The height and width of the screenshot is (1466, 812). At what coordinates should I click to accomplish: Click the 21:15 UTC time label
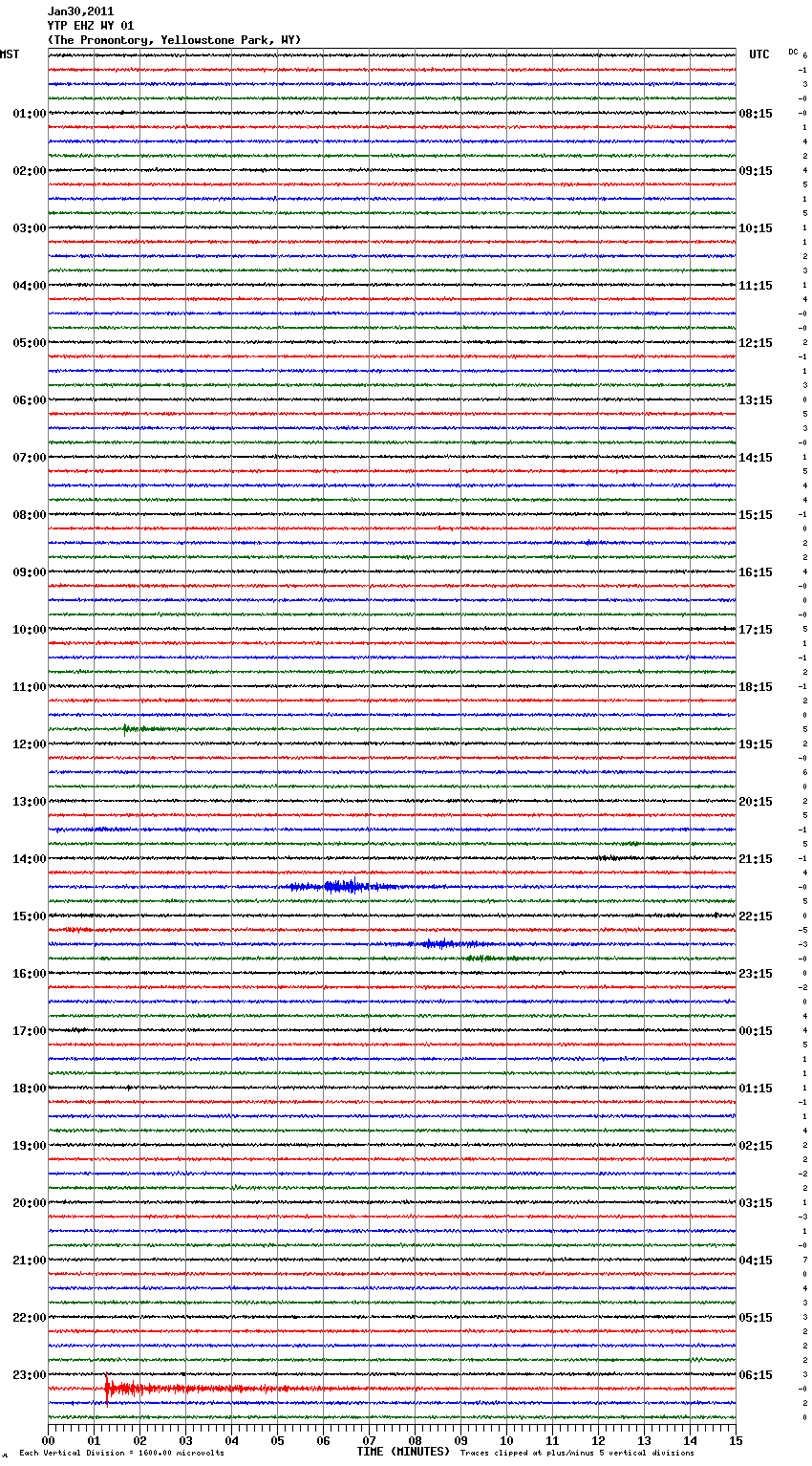(x=756, y=859)
